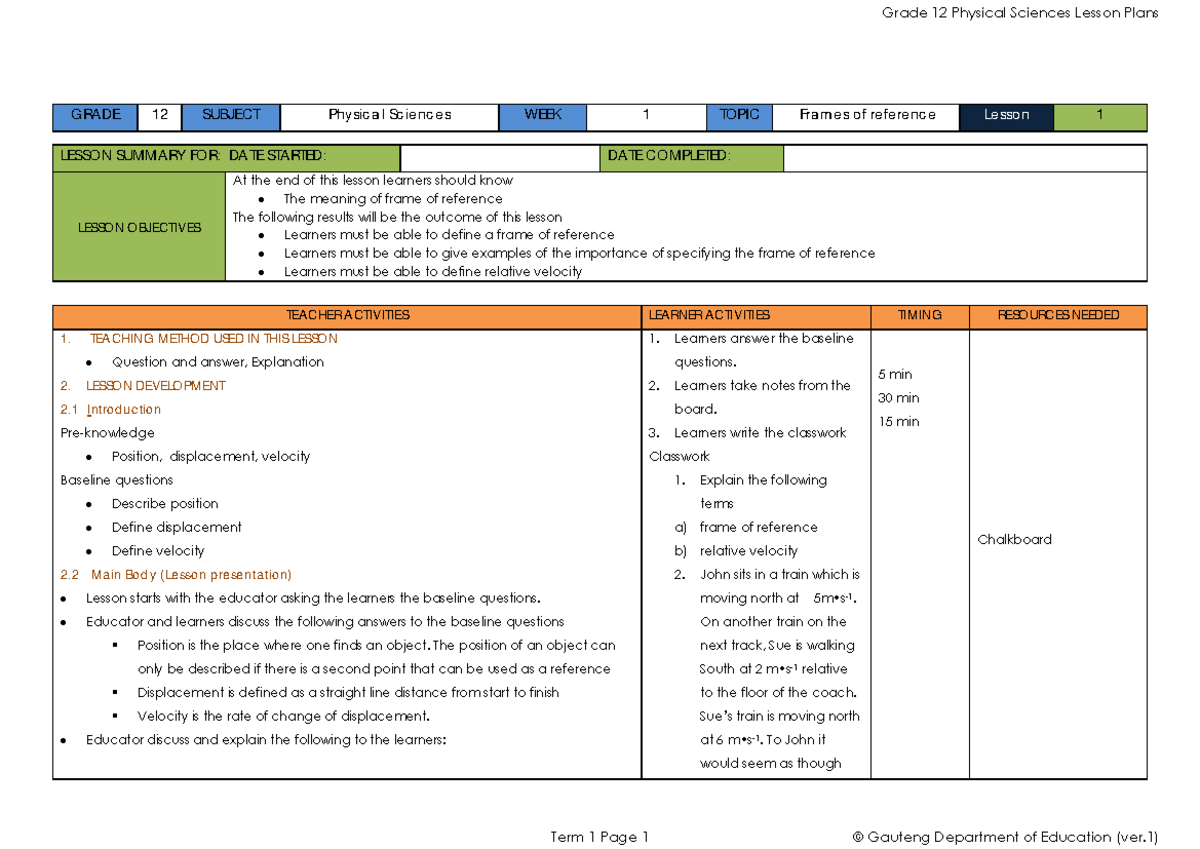Click the 'Chalkboard' resource entry
Screen dimensions: 1200x849
pyautogui.click(x=1015, y=539)
